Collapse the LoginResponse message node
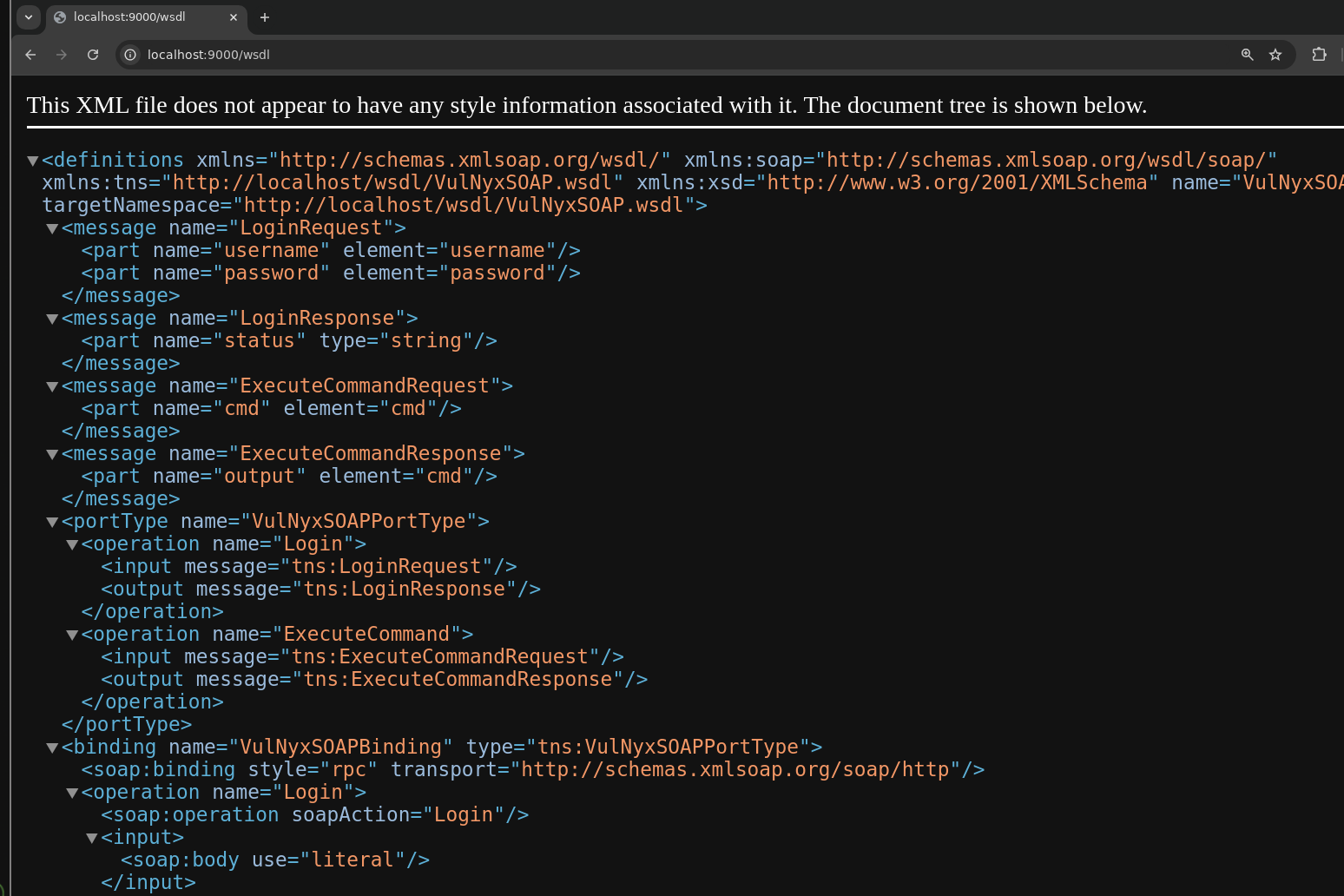Viewport: 1344px width, 896px height. [52, 319]
